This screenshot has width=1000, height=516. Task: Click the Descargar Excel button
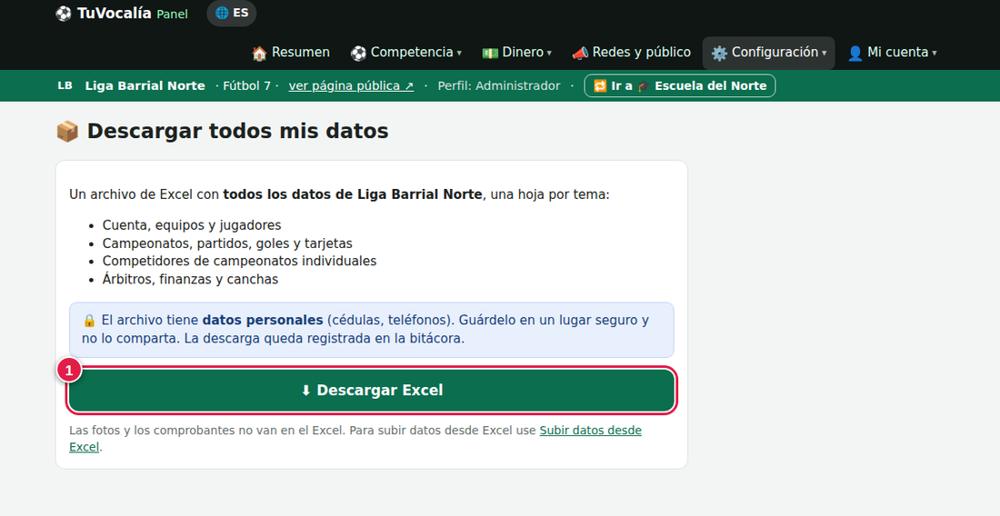tap(371, 390)
